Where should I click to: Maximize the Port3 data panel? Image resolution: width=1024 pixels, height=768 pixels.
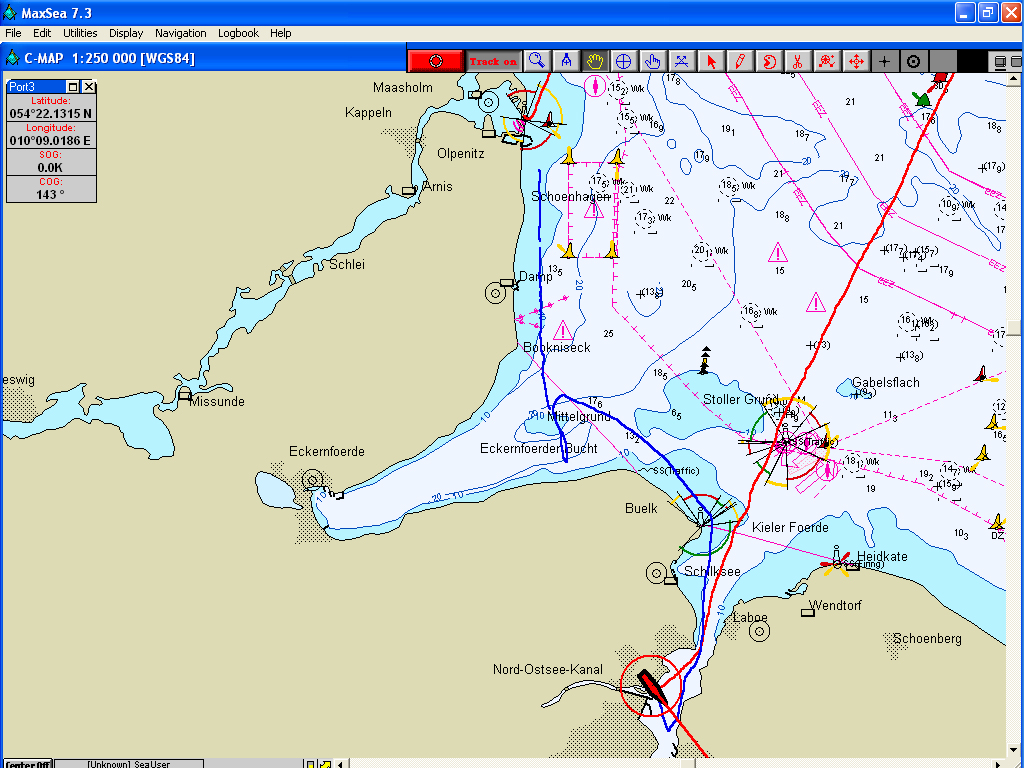[73, 87]
